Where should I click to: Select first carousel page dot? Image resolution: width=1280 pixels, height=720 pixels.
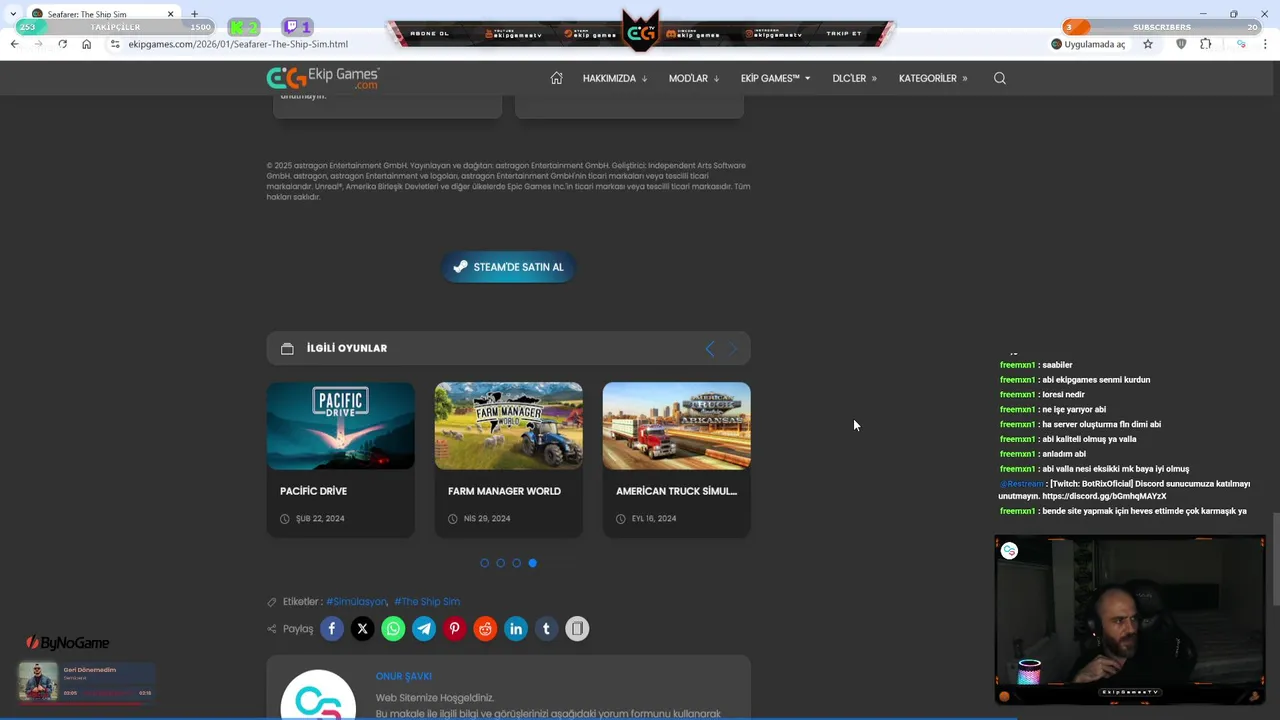[485, 563]
